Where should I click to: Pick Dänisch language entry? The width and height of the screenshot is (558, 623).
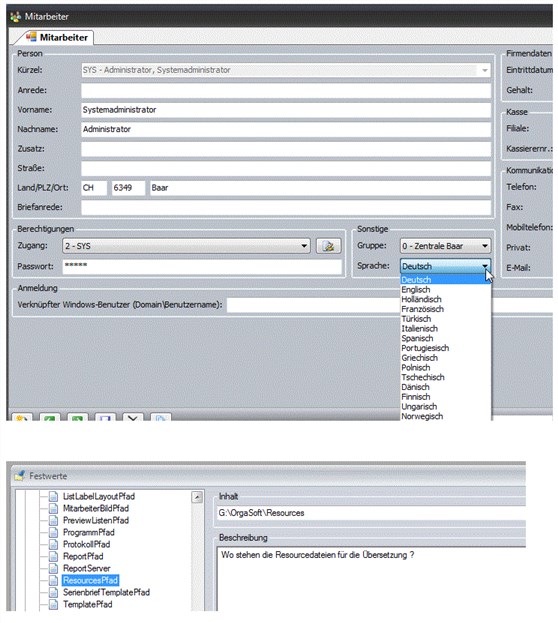tap(446, 387)
